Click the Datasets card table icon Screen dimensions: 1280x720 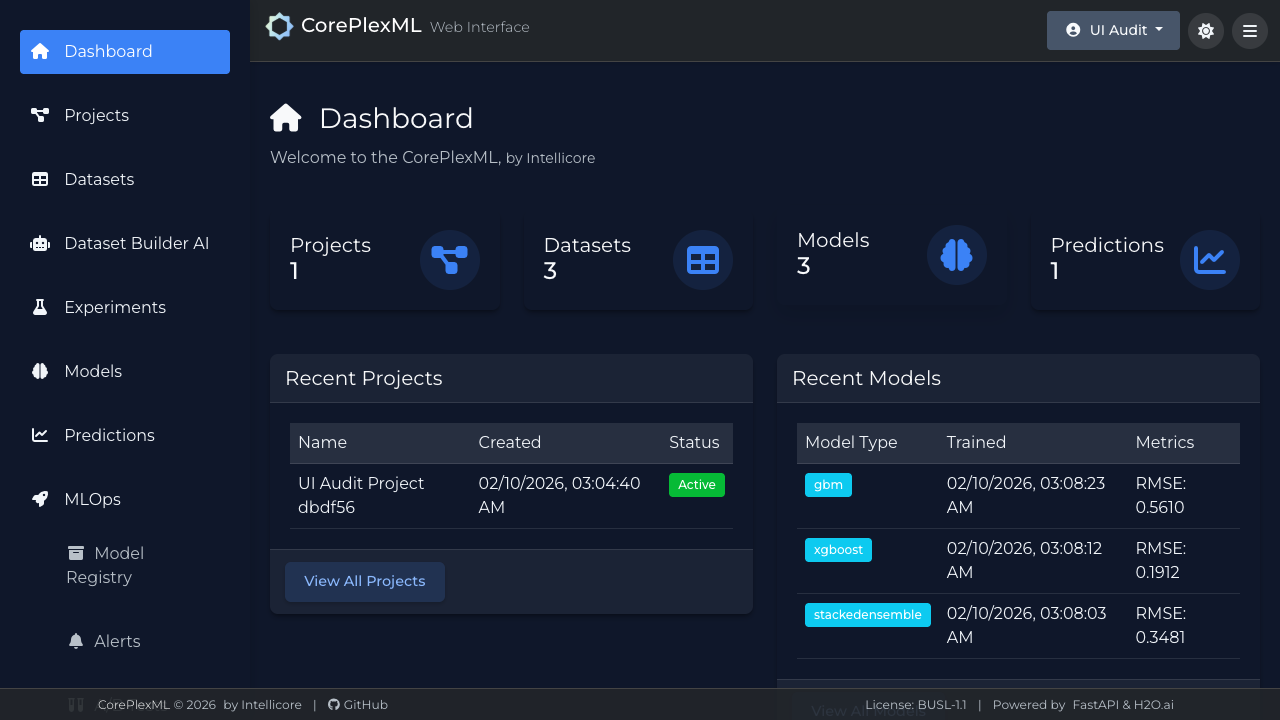pyautogui.click(x=702, y=260)
